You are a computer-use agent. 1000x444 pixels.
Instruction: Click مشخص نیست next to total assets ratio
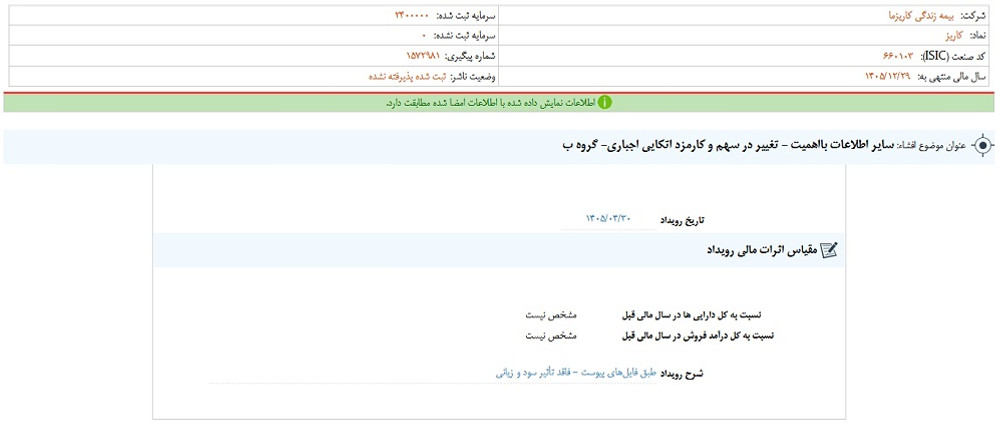(x=551, y=315)
